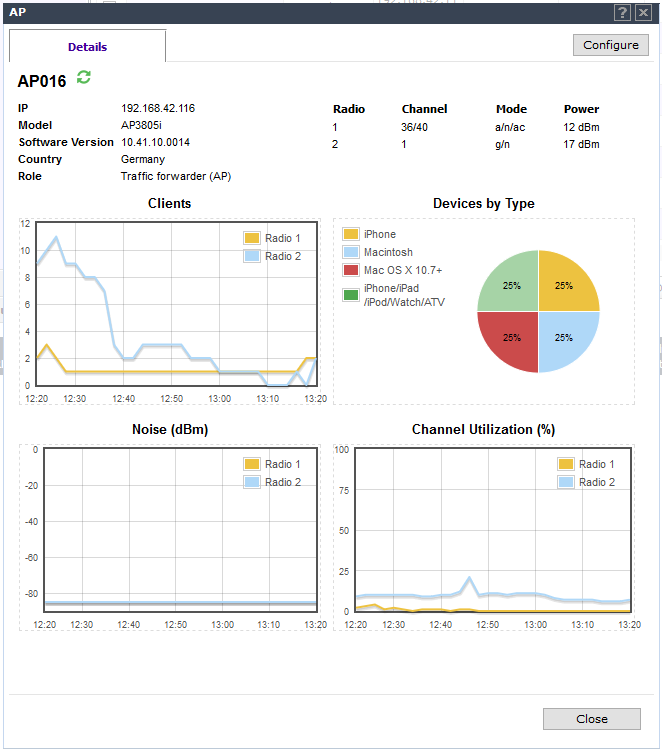The image size is (662, 750).
Task: Select the Details tab
Action: (x=88, y=46)
